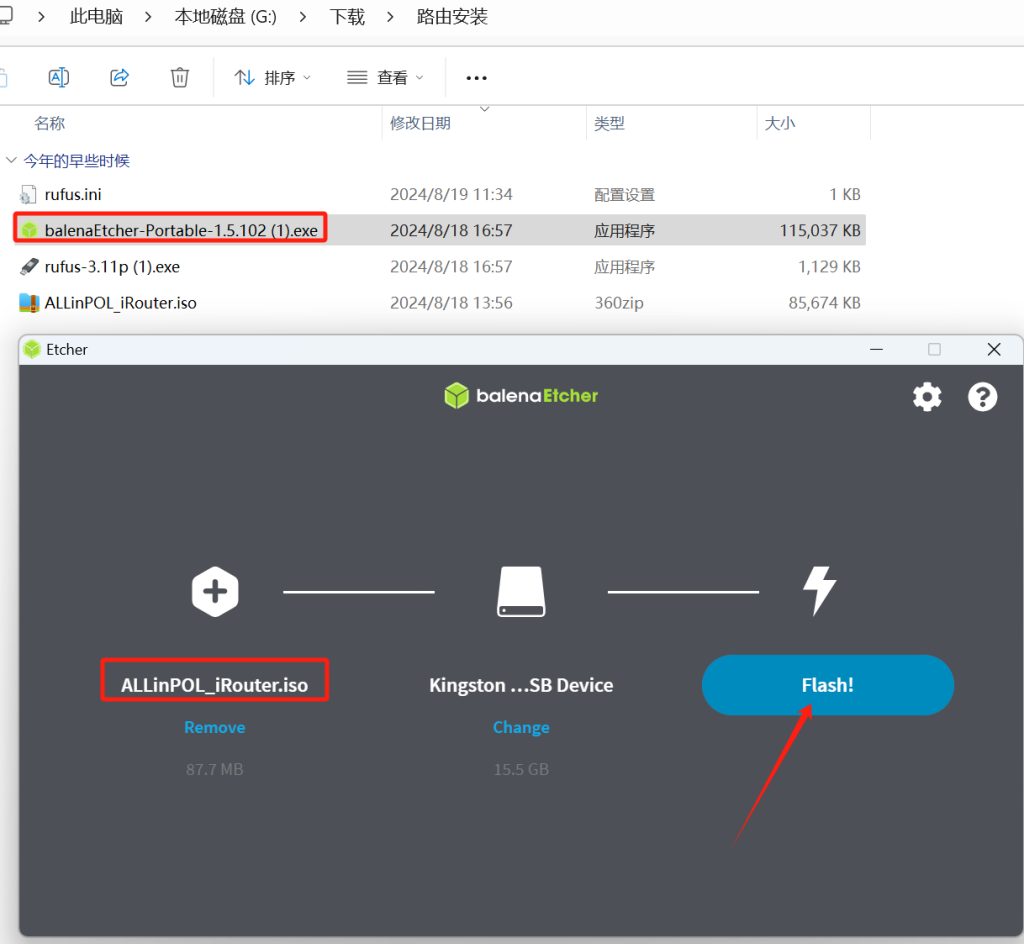
Task: Click the select image plus icon in Etcher
Action: click(215, 591)
